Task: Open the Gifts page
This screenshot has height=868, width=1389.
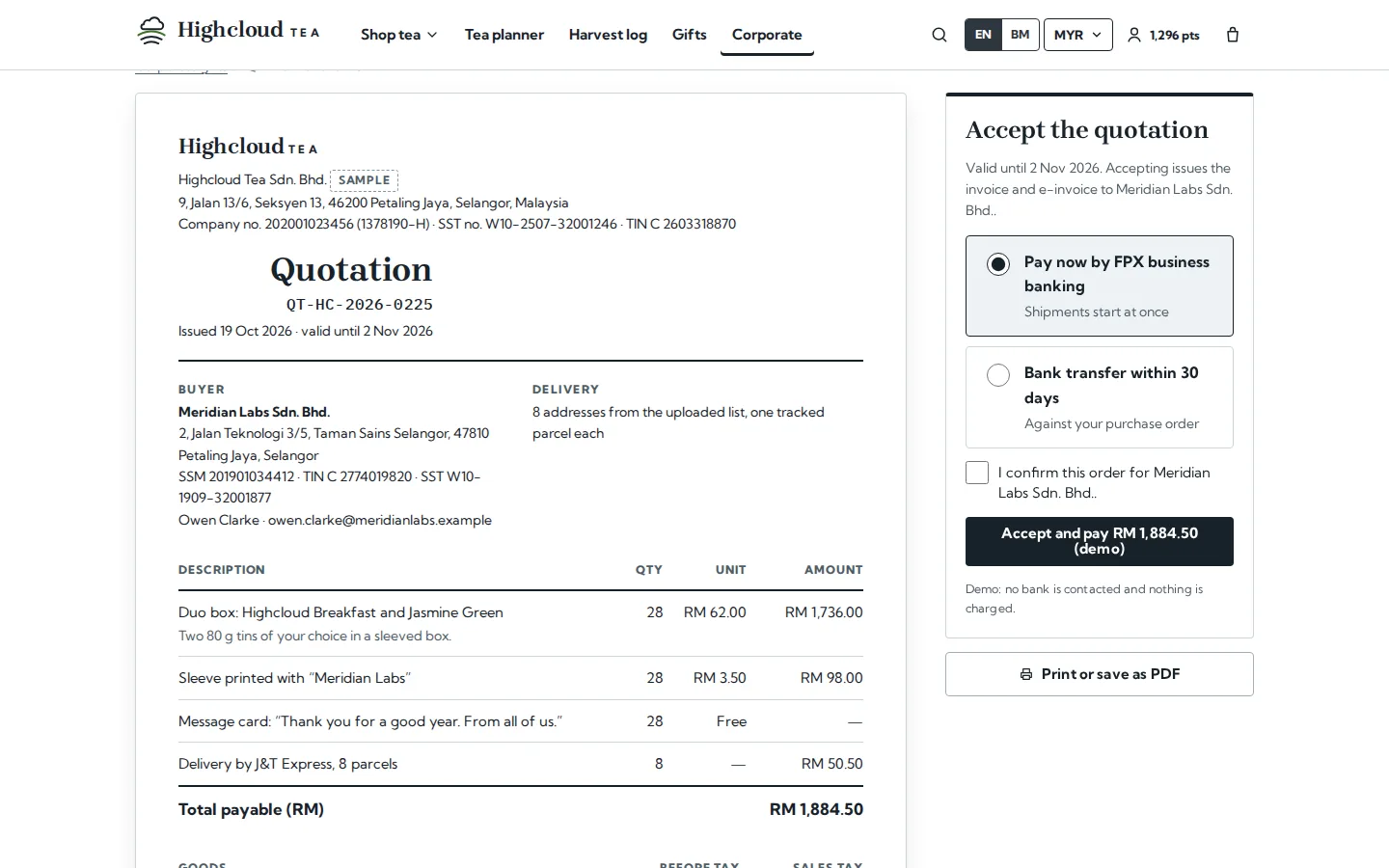Action: point(690,35)
